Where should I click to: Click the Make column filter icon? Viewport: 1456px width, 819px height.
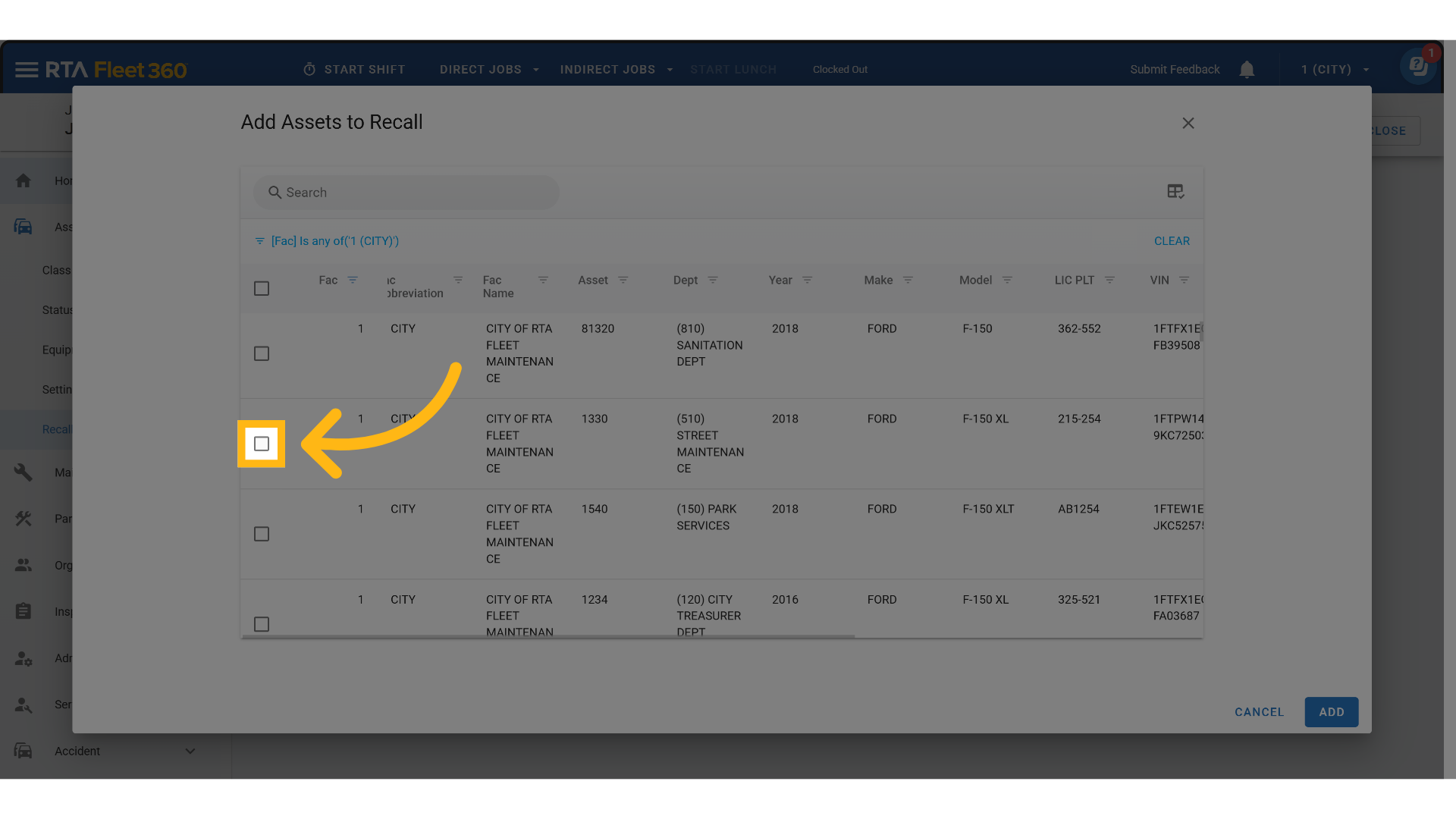click(x=908, y=281)
